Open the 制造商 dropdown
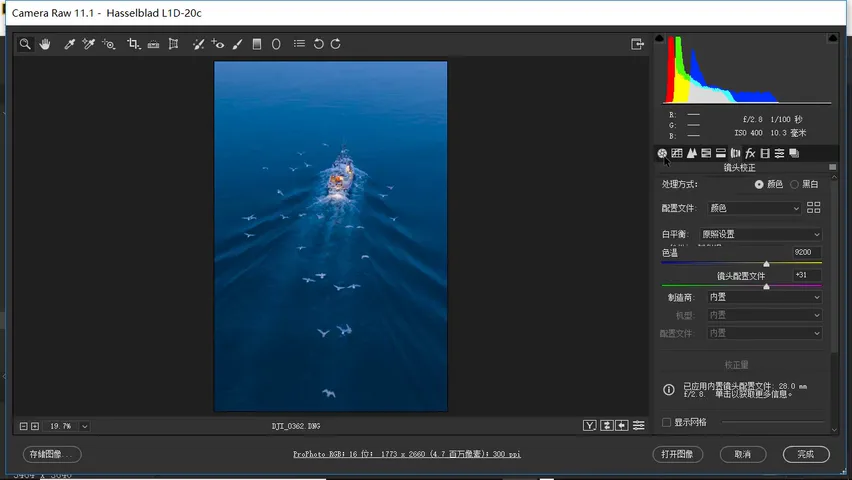Screen dimensions: 852x480 pos(765,297)
